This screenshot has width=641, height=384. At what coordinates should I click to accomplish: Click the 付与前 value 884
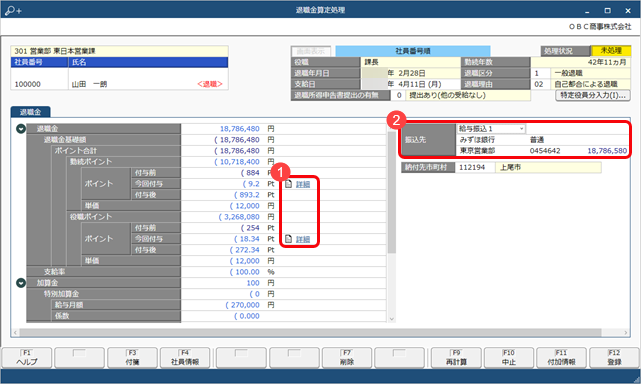point(251,173)
